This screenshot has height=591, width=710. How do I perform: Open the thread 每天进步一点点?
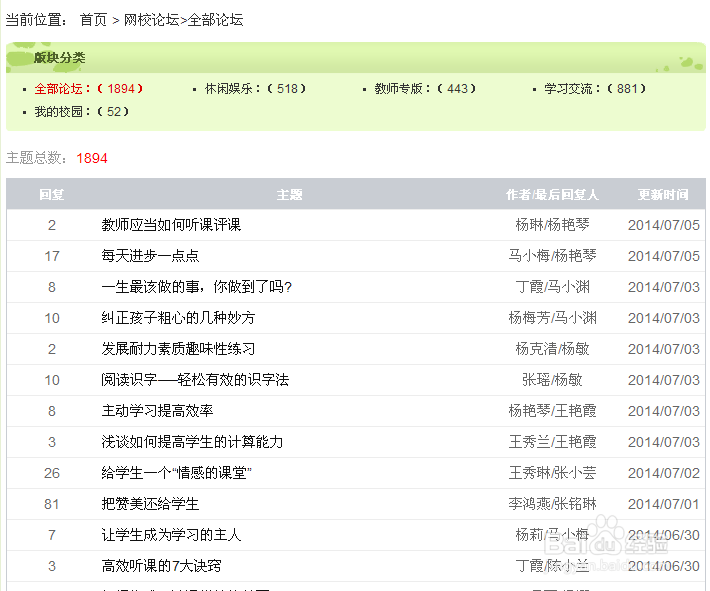pyautogui.click(x=150, y=256)
